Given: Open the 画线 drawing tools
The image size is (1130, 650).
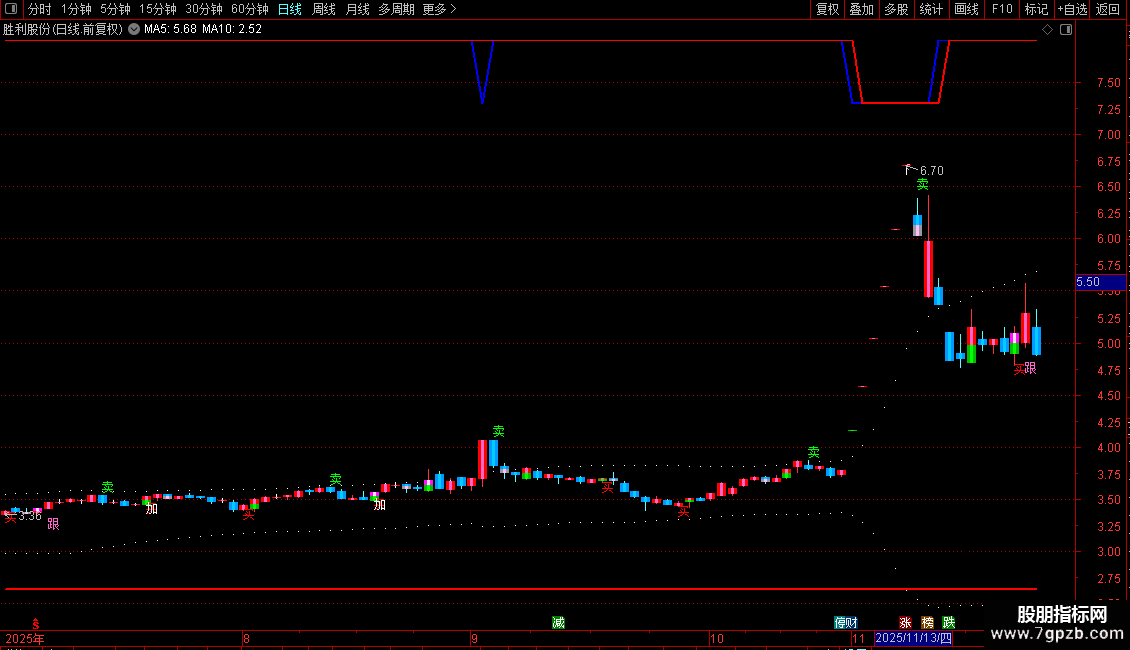Looking at the screenshot, I should tap(966, 9).
